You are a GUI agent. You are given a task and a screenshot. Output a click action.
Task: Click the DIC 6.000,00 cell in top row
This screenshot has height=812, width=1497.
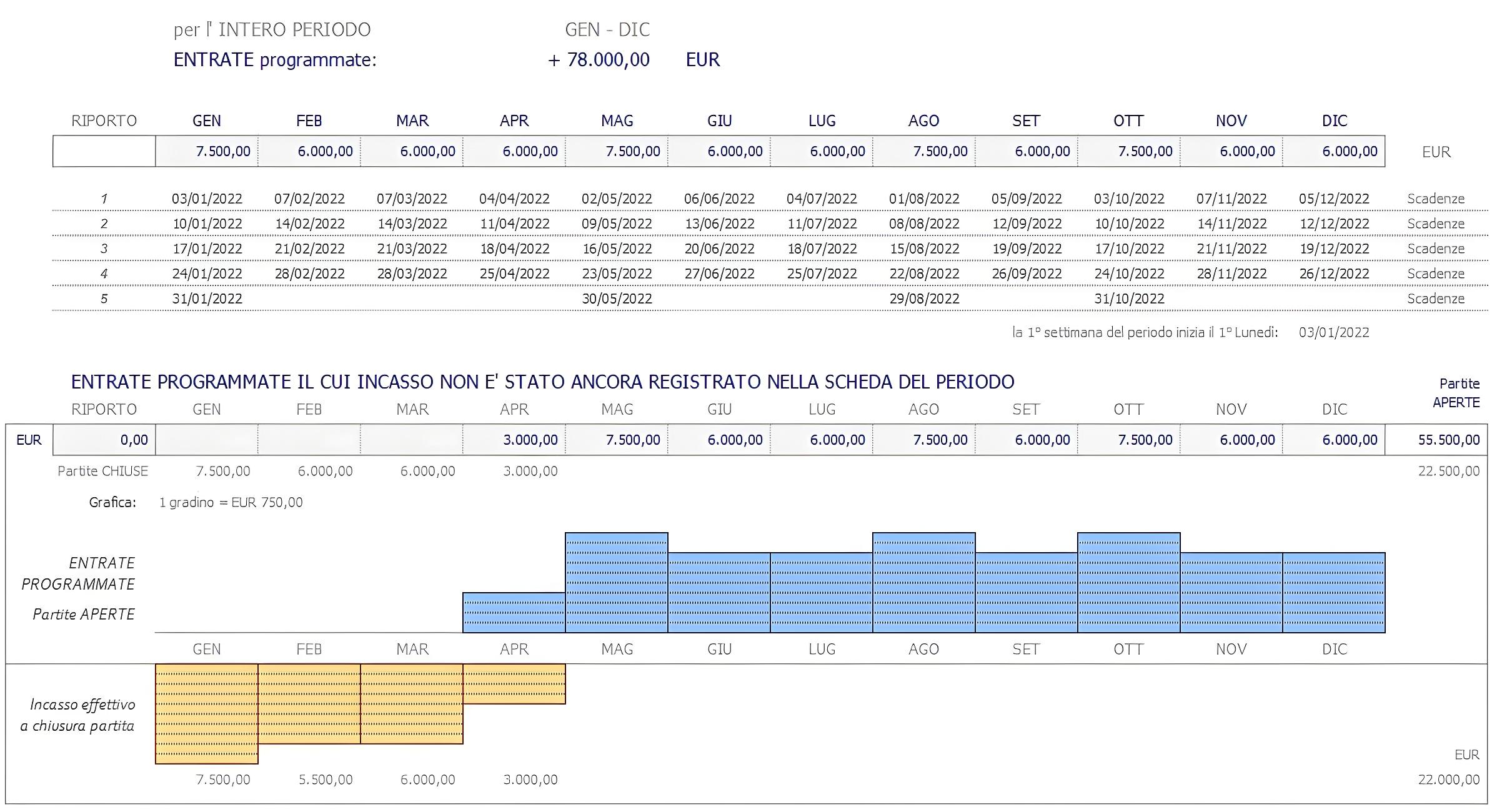tap(1334, 151)
